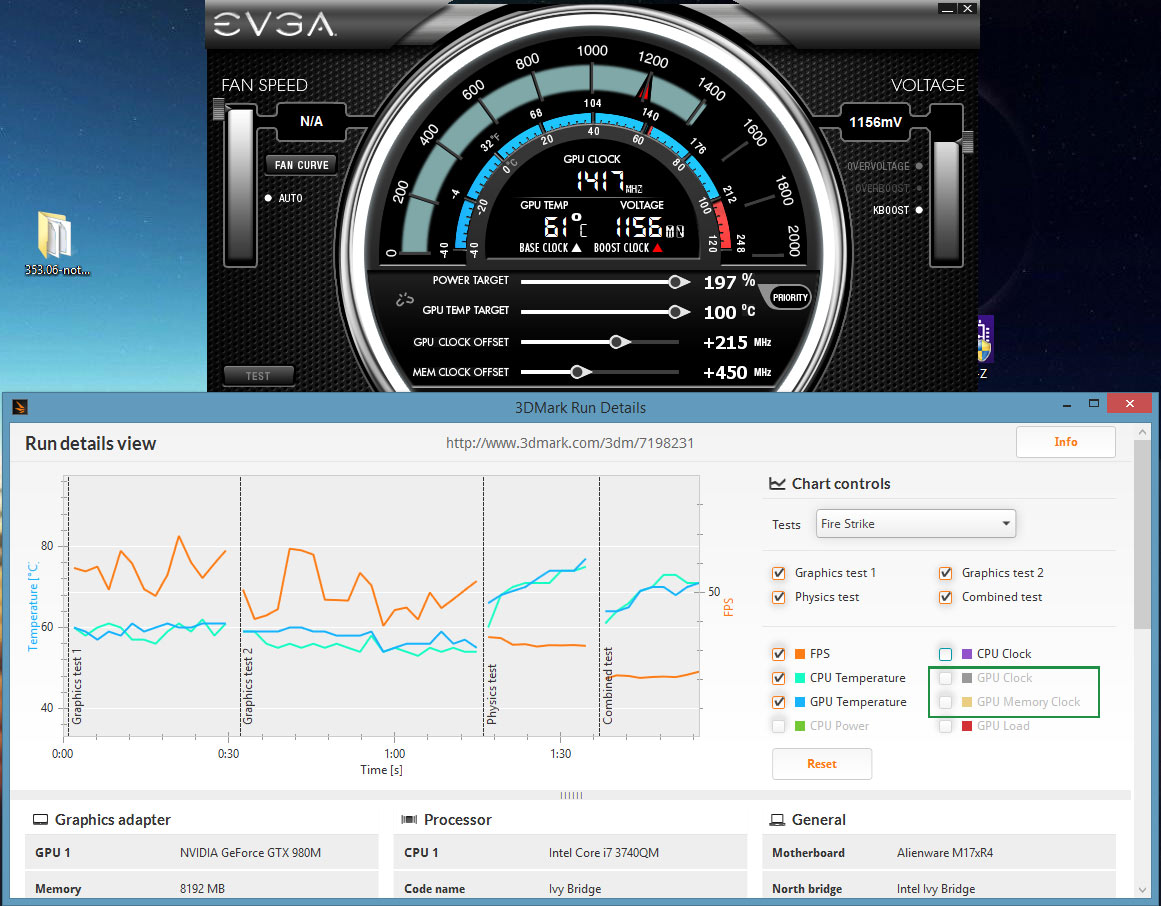Screen dimensions: 1161x906
Task: Click the splitter handle below the chart
Action: [571, 796]
